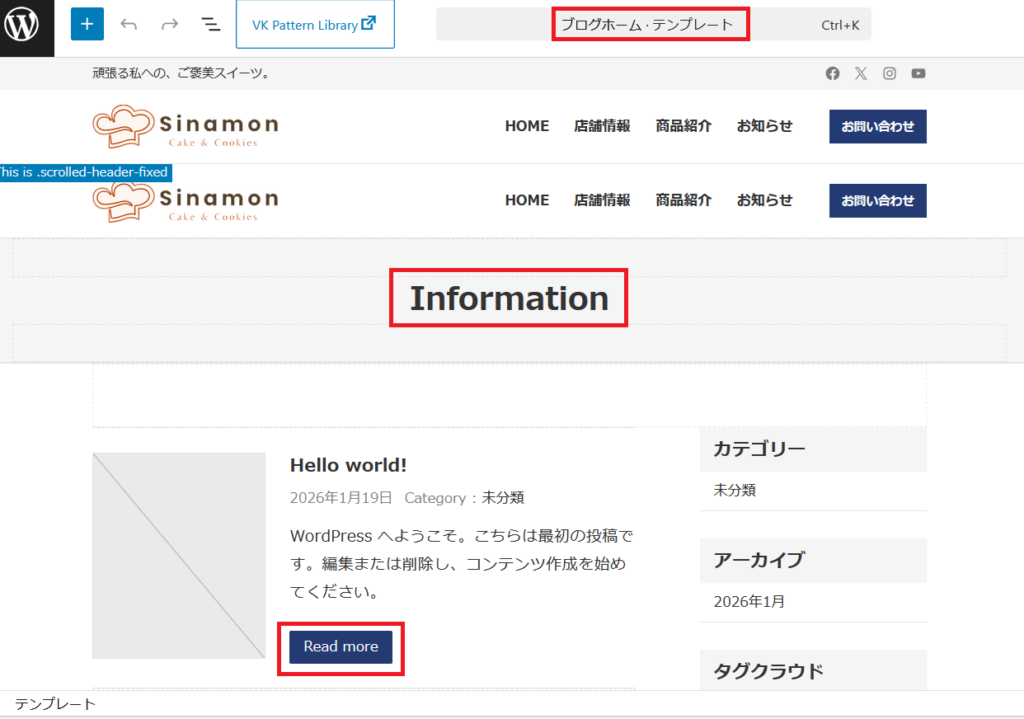Click the top お問い合わせ button
Image resolution: width=1024 pixels, height=719 pixels.
click(877, 126)
